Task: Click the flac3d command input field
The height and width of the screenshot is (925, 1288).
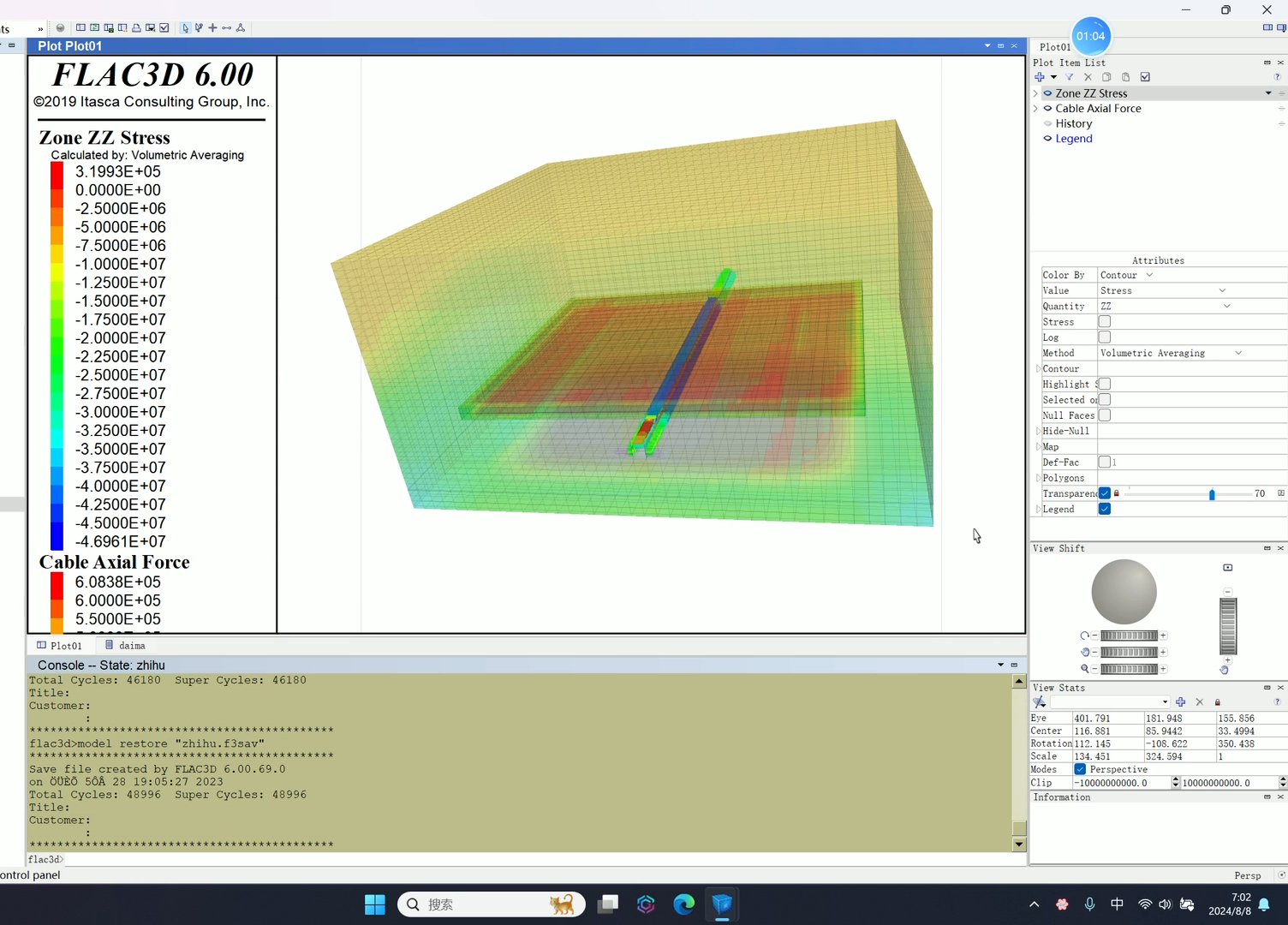Action: pos(545,859)
